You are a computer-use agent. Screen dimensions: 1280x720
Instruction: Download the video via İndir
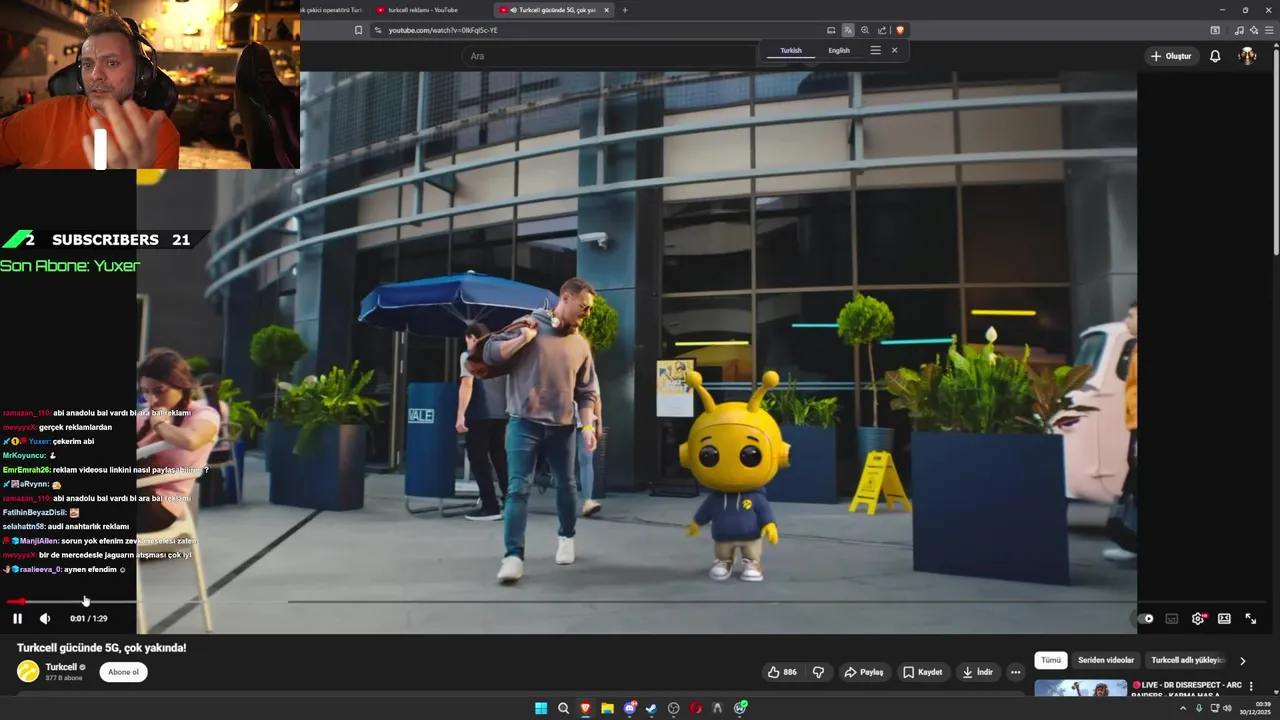point(977,672)
